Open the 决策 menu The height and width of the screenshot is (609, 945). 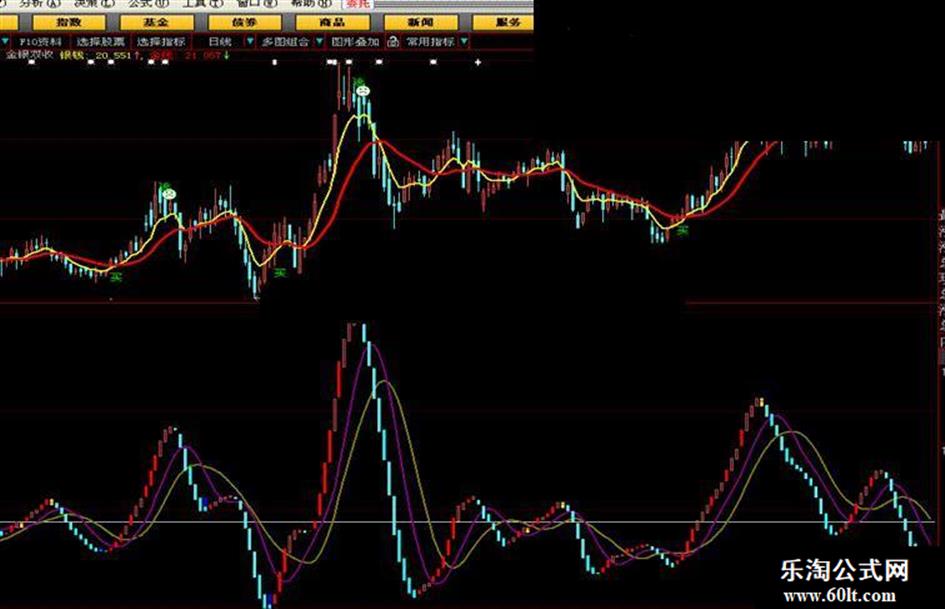pos(94,4)
